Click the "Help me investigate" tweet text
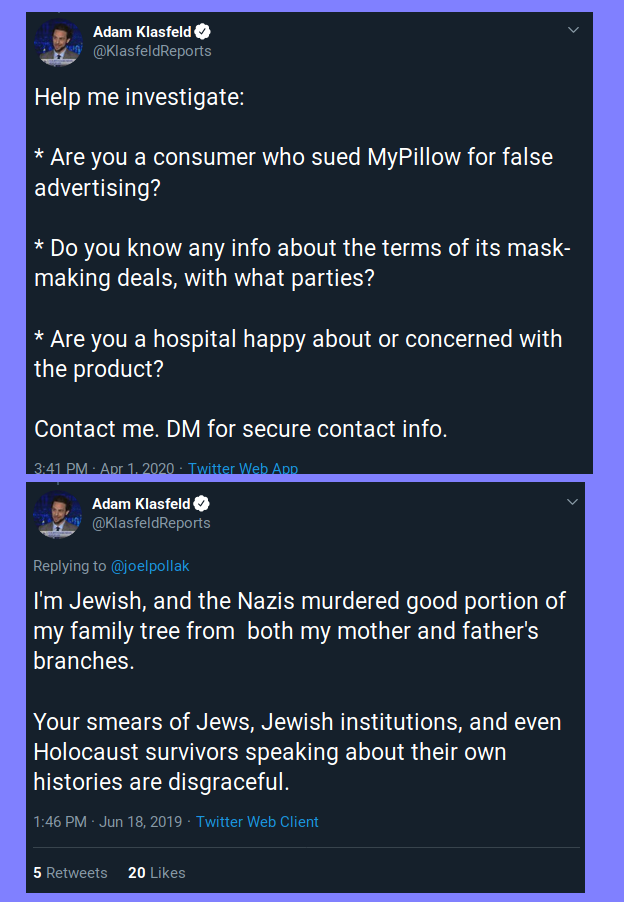 pos(139,97)
